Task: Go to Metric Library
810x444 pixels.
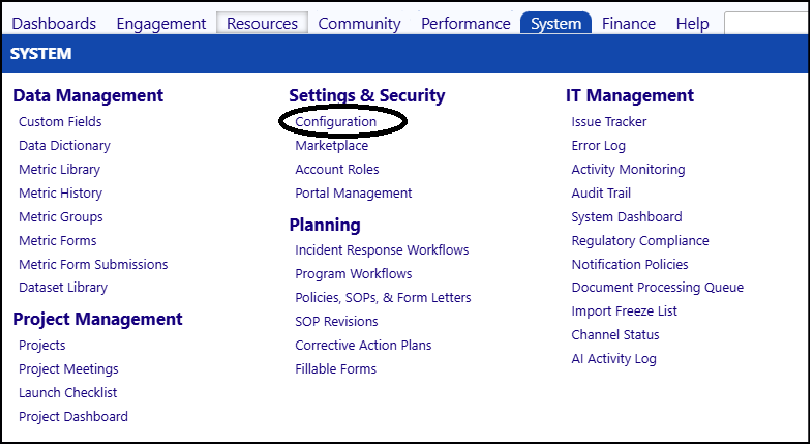Action: tap(59, 170)
